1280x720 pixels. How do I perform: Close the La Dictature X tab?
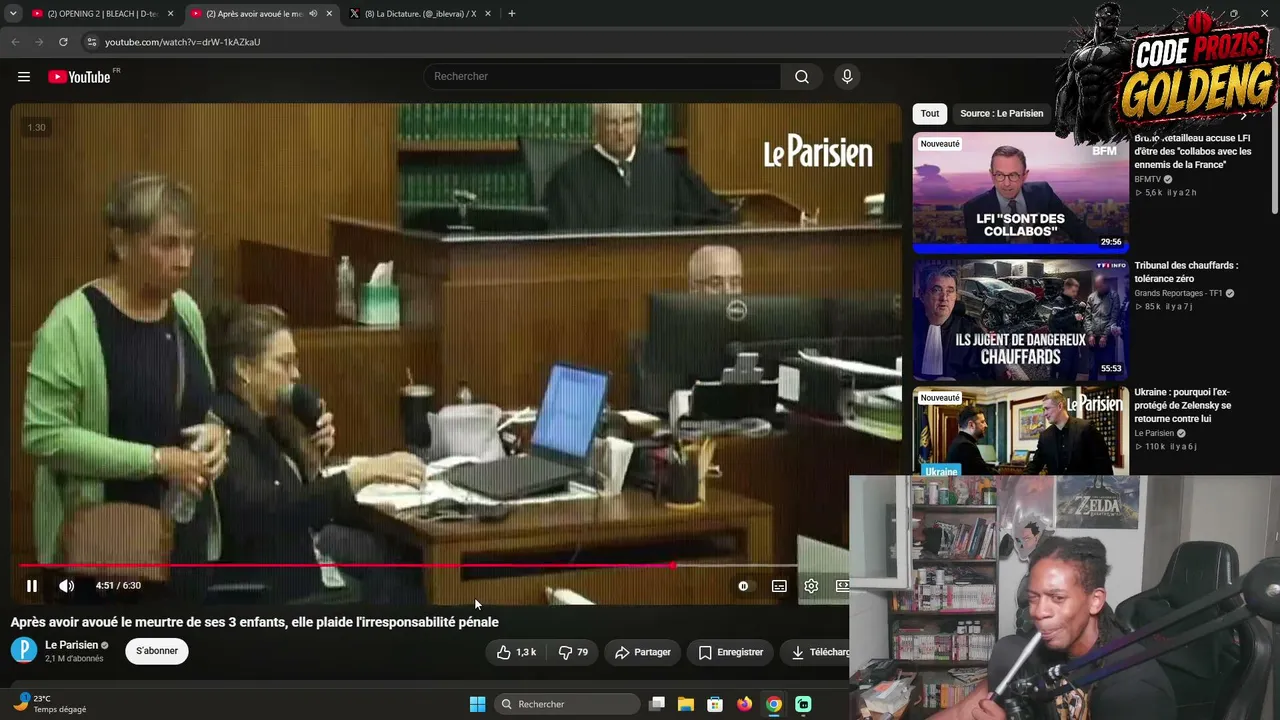click(488, 14)
